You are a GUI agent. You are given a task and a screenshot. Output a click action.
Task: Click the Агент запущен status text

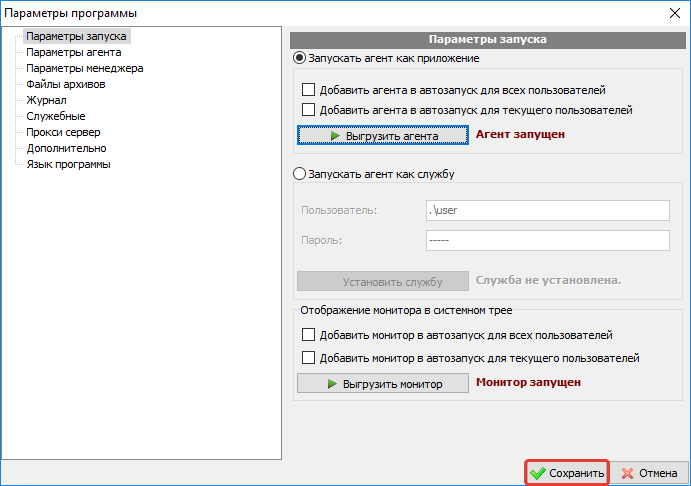pyautogui.click(x=520, y=134)
